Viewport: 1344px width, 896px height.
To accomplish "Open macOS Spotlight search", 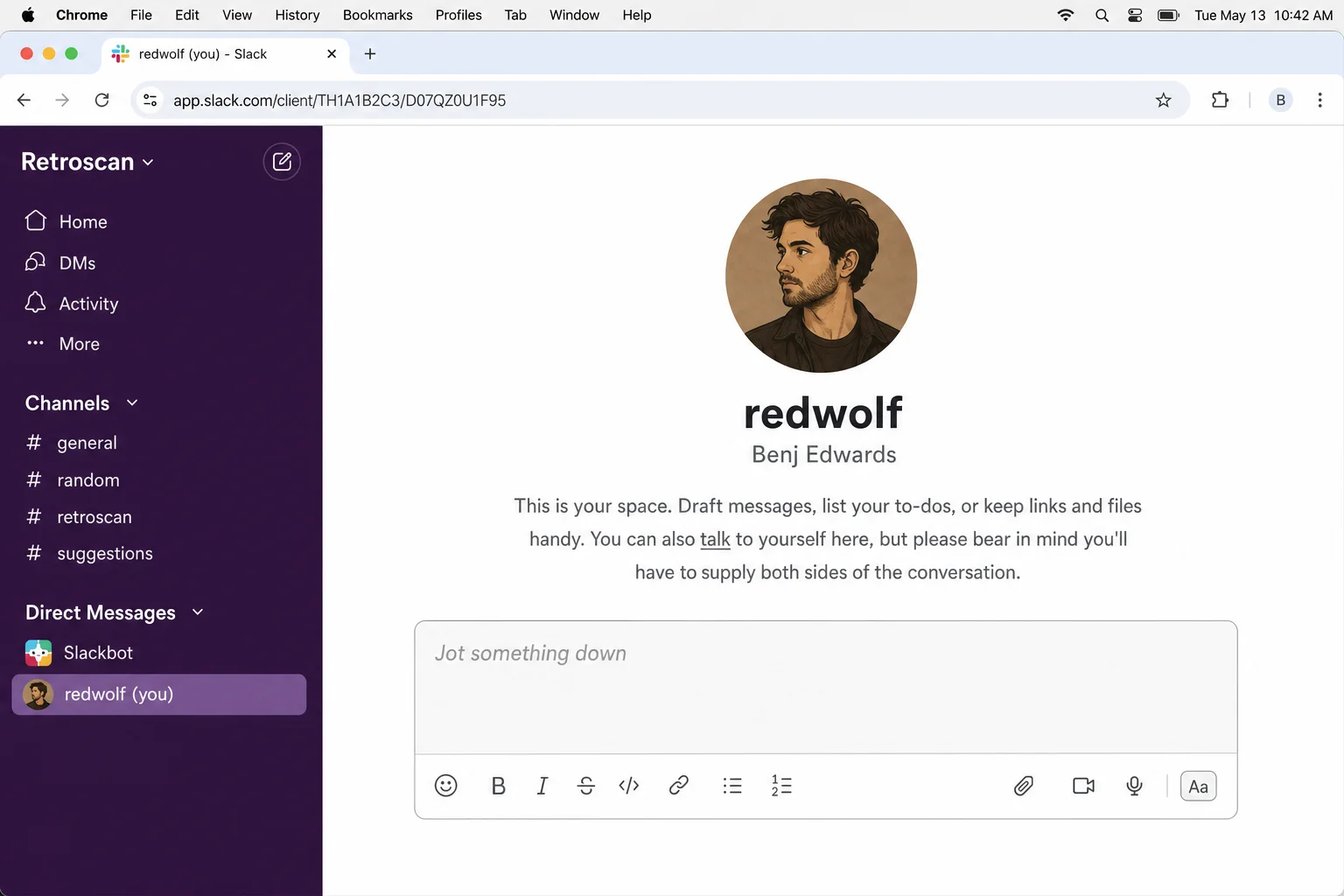I will tap(1102, 15).
